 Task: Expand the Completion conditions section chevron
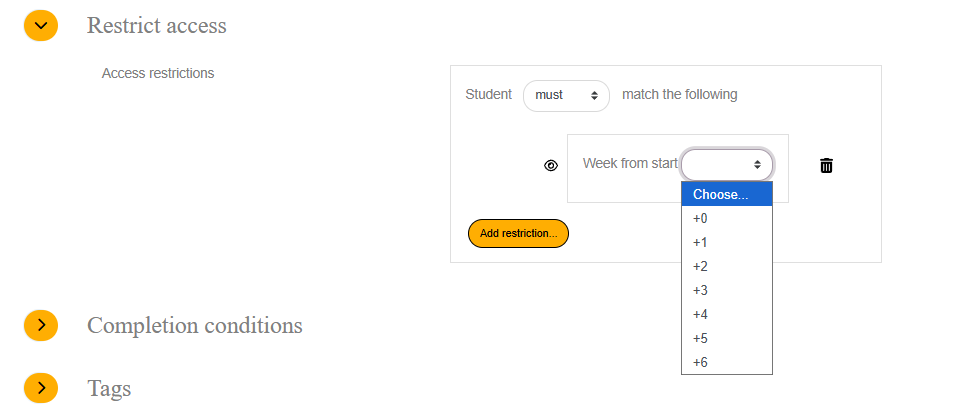click(x=41, y=325)
